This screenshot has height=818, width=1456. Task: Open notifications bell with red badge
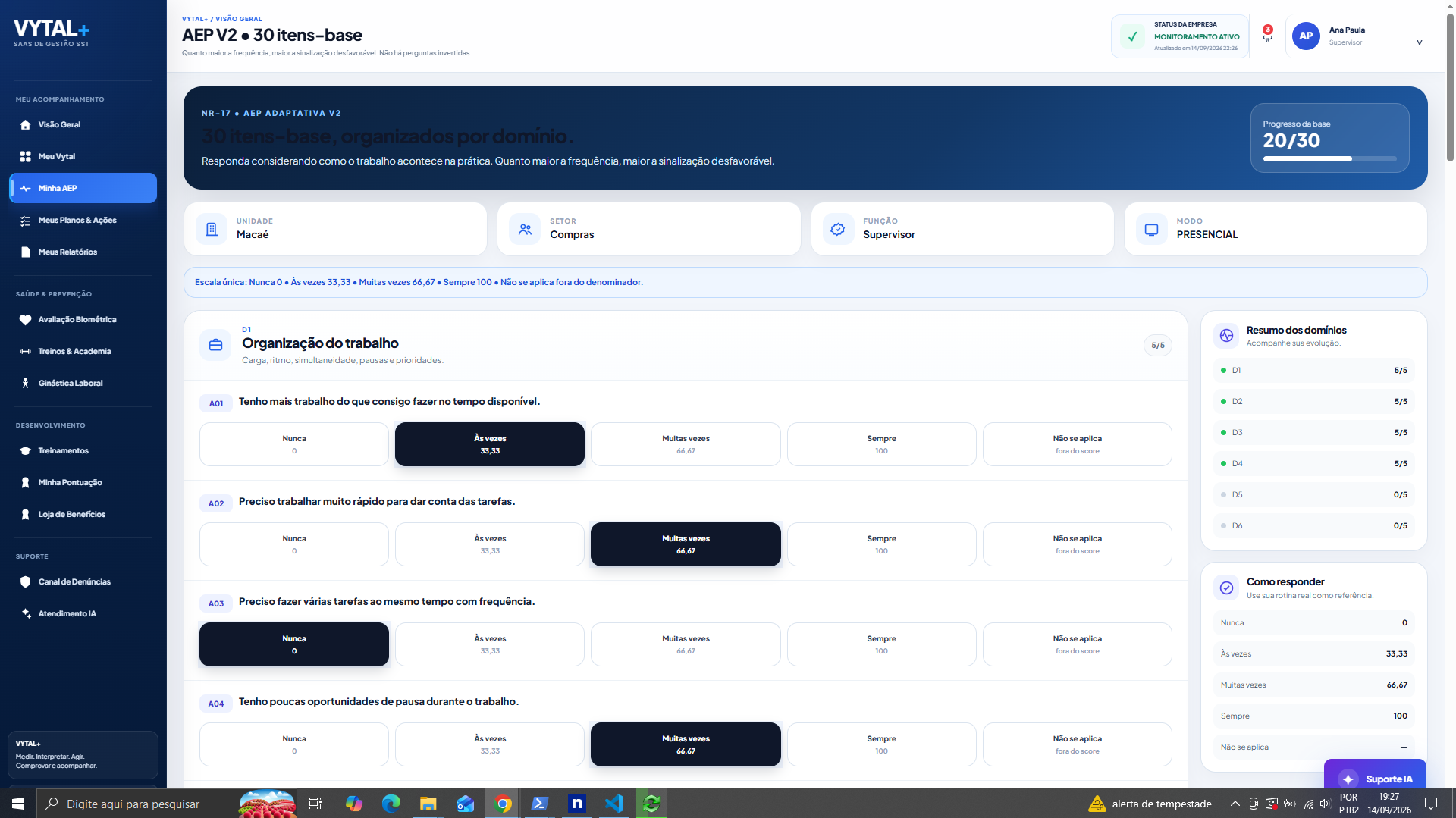(1267, 35)
